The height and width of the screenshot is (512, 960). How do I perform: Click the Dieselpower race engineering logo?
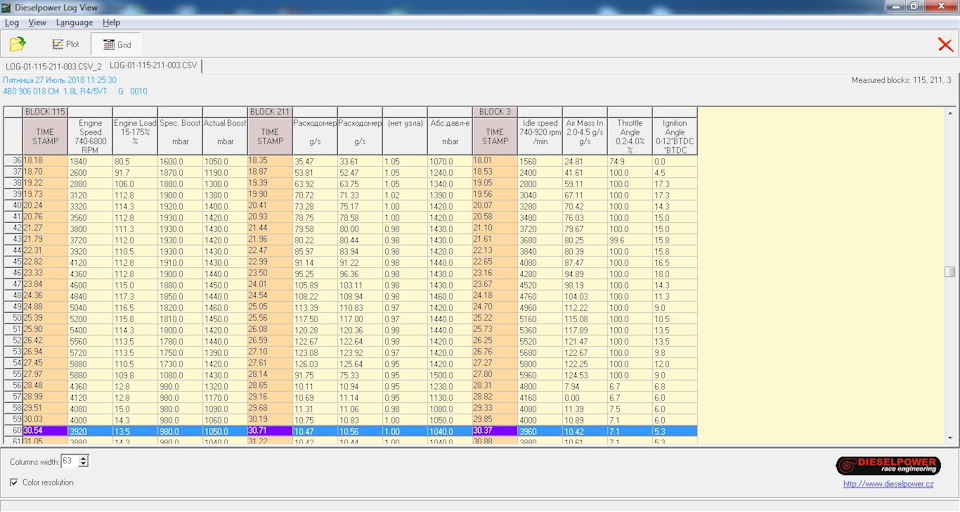[887, 465]
